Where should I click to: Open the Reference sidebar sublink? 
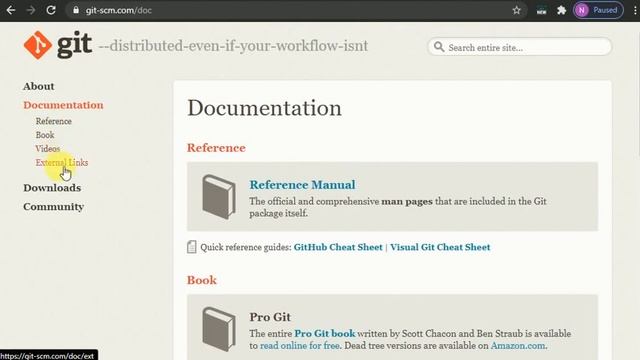pyautogui.click(x=53, y=121)
